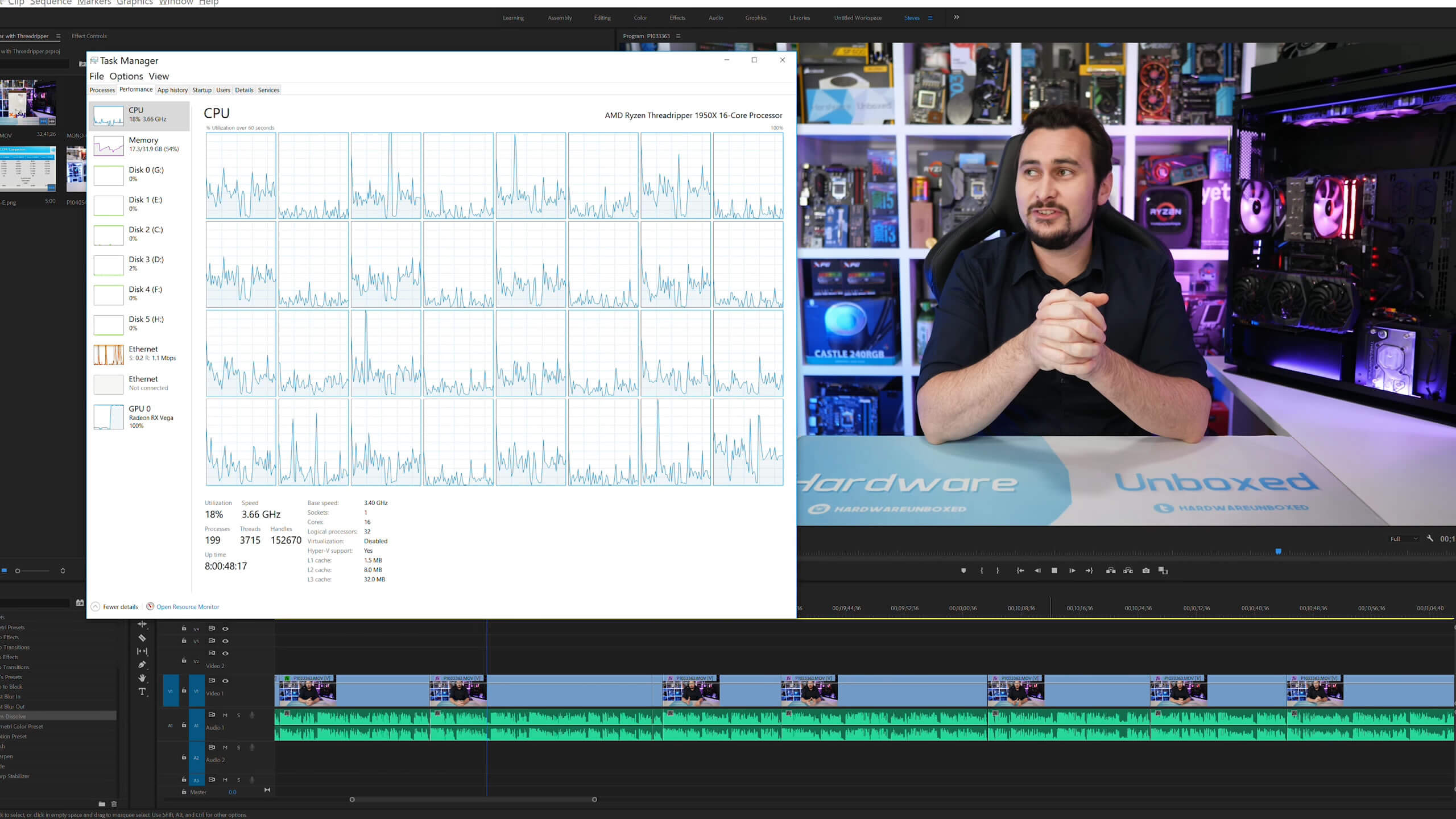Solo the Audio 1 track
The height and width of the screenshot is (819, 1456).
[238, 715]
